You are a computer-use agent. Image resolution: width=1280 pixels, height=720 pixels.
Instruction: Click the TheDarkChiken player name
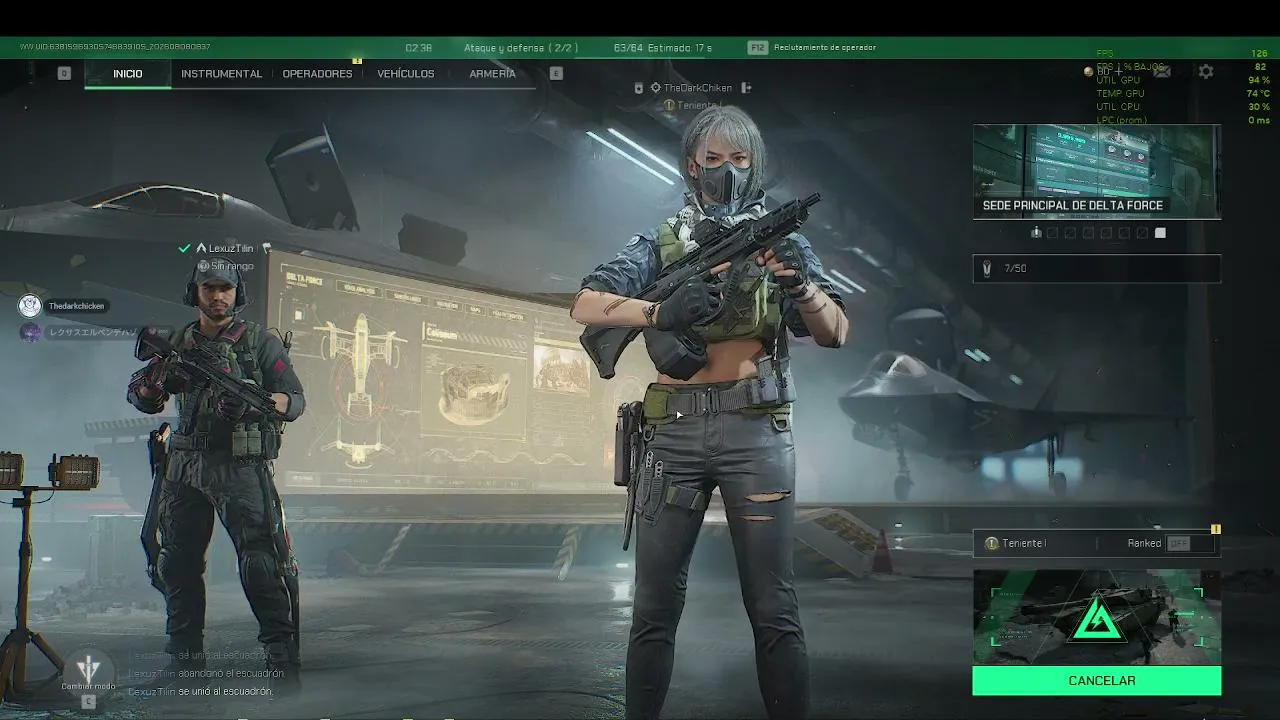[x=698, y=88]
